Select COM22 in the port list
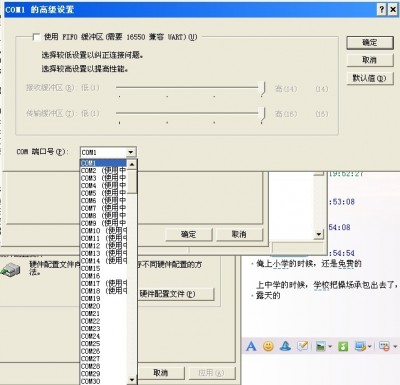Image resolution: width=400 pixels, height=385 pixels. coord(104,321)
